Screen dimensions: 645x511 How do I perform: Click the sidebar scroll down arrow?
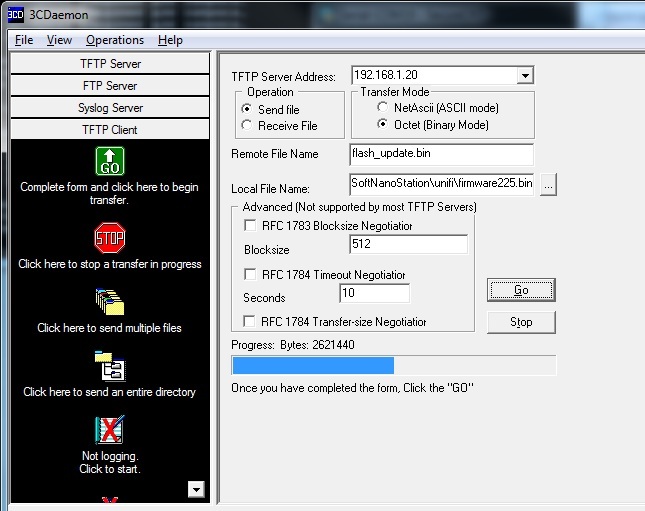pyautogui.click(x=196, y=489)
